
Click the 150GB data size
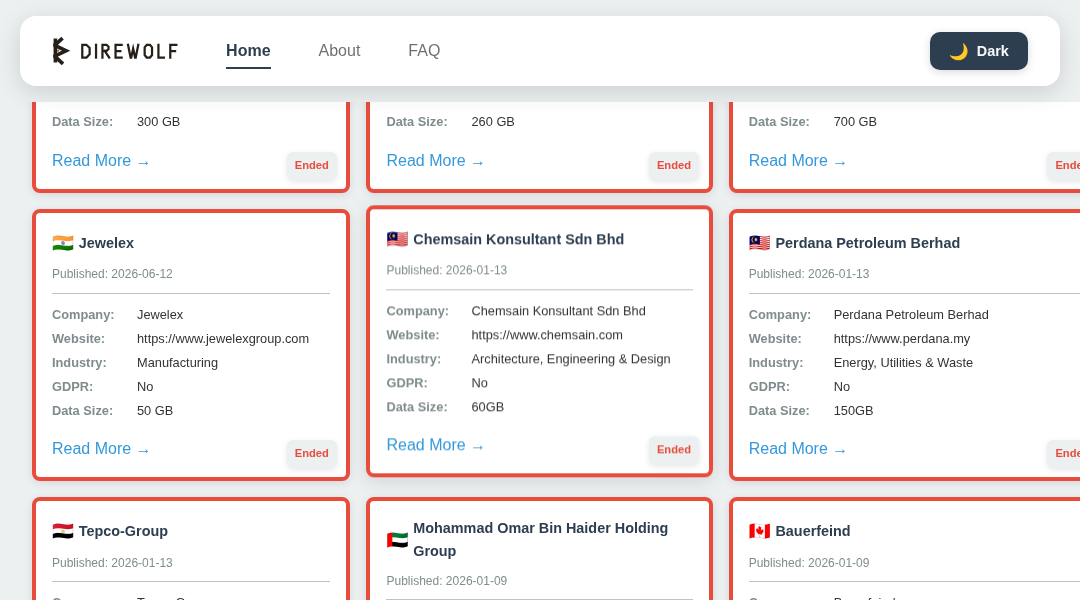coord(853,411)
